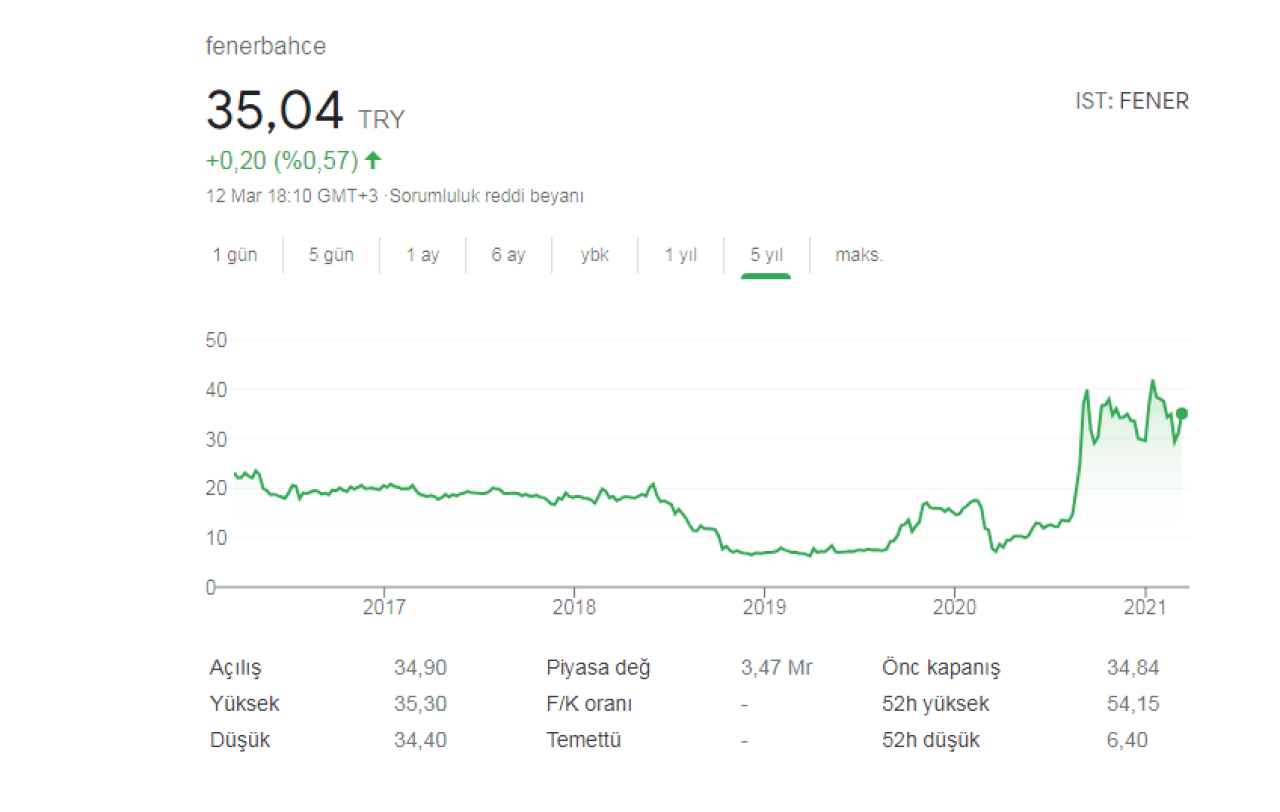
Task: Click the 35,04 price value
Action: (x=275, y=110)
